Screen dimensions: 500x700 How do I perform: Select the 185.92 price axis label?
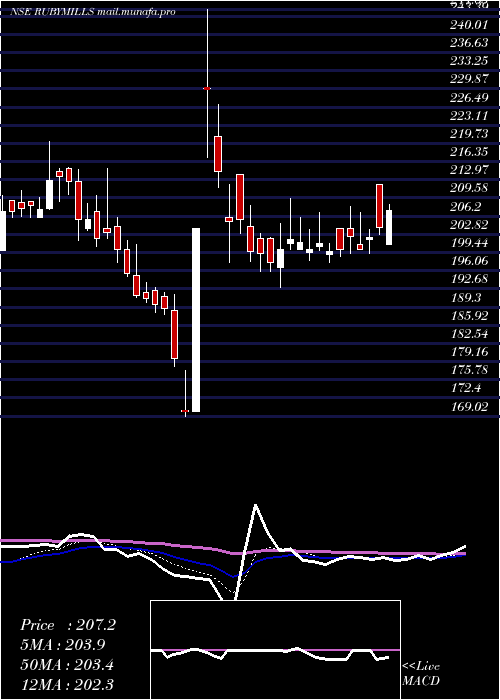tap(469, 316)
